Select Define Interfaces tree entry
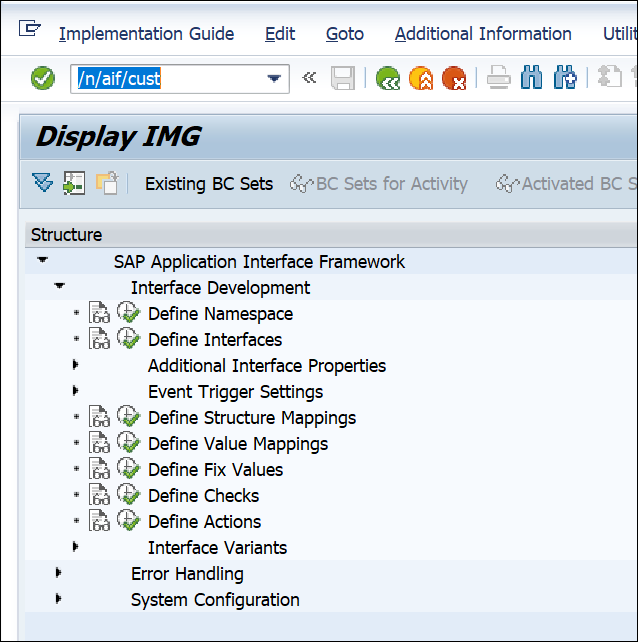Screen dimensions: 638x642 [215, 340]
